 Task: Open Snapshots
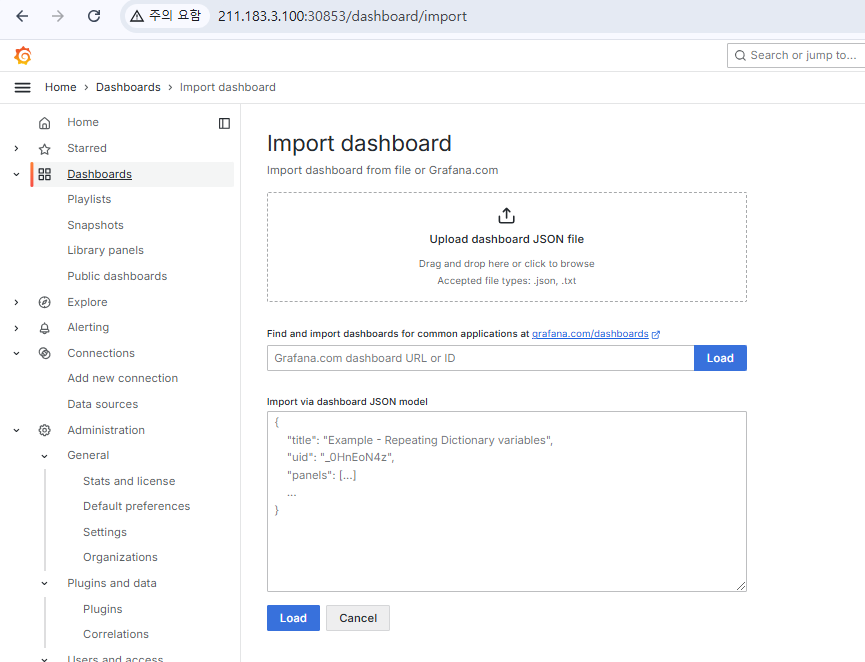tap(95, 225)
